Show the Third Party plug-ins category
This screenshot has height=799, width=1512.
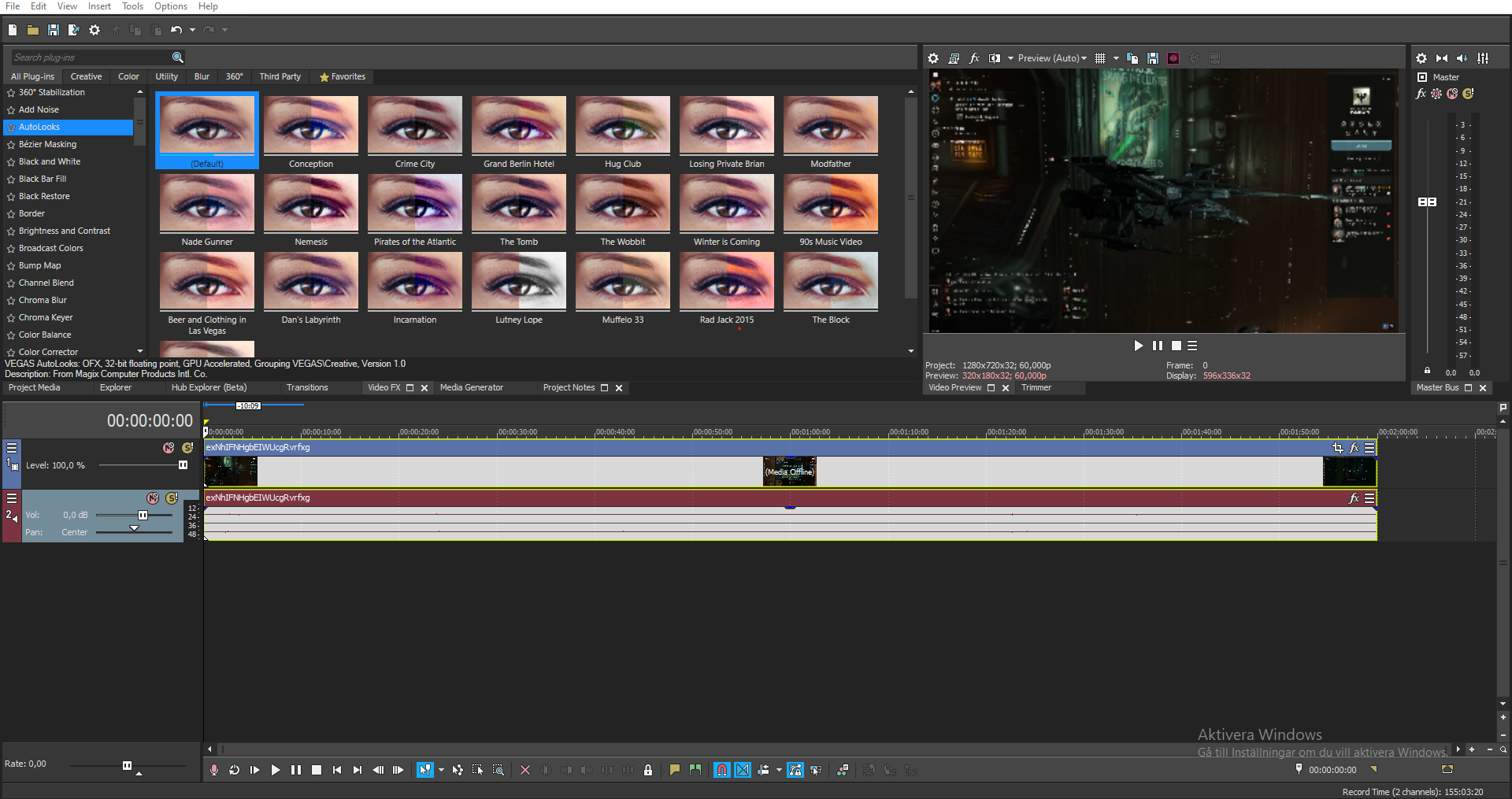280,76
